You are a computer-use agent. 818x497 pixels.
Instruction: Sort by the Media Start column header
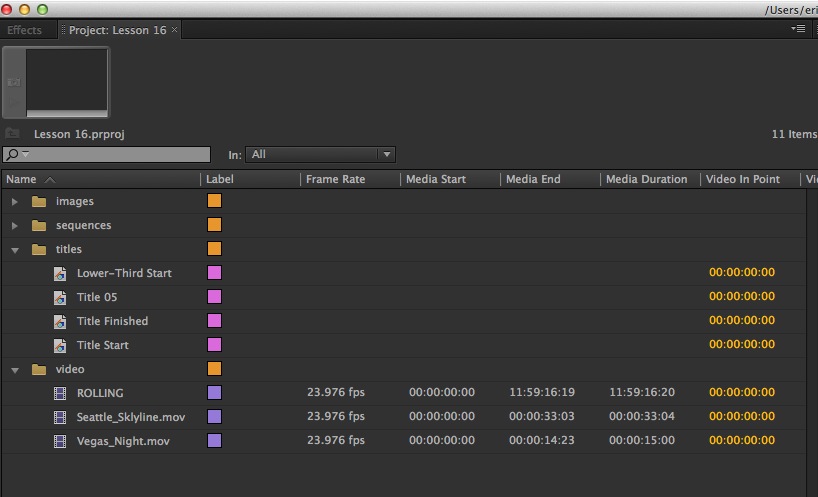pos(436,179)
